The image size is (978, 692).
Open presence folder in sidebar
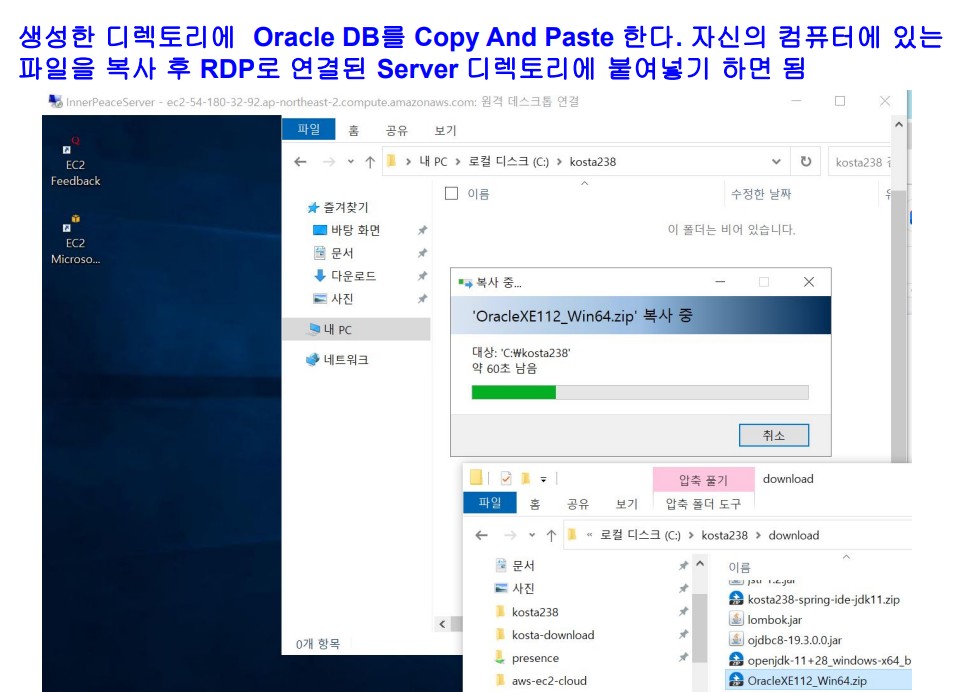(x=527, y=658)
